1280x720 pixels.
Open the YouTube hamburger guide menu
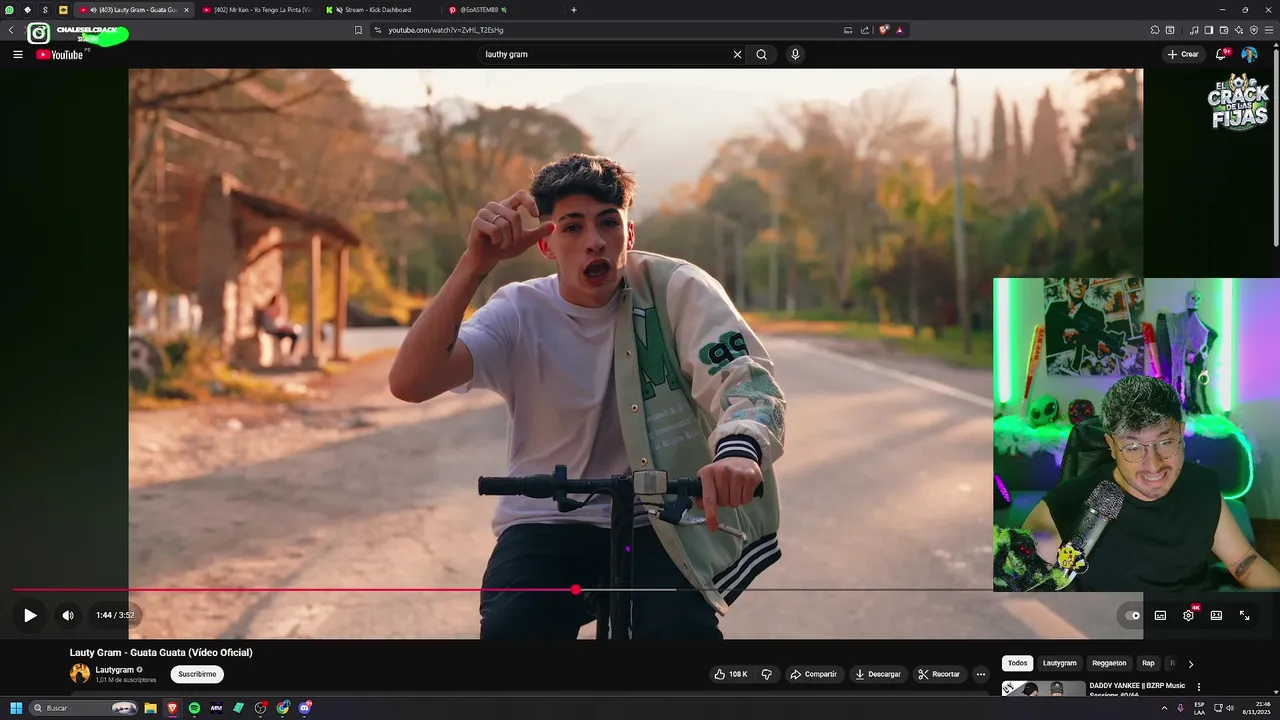pyautogui.click(x=17, y=54)
